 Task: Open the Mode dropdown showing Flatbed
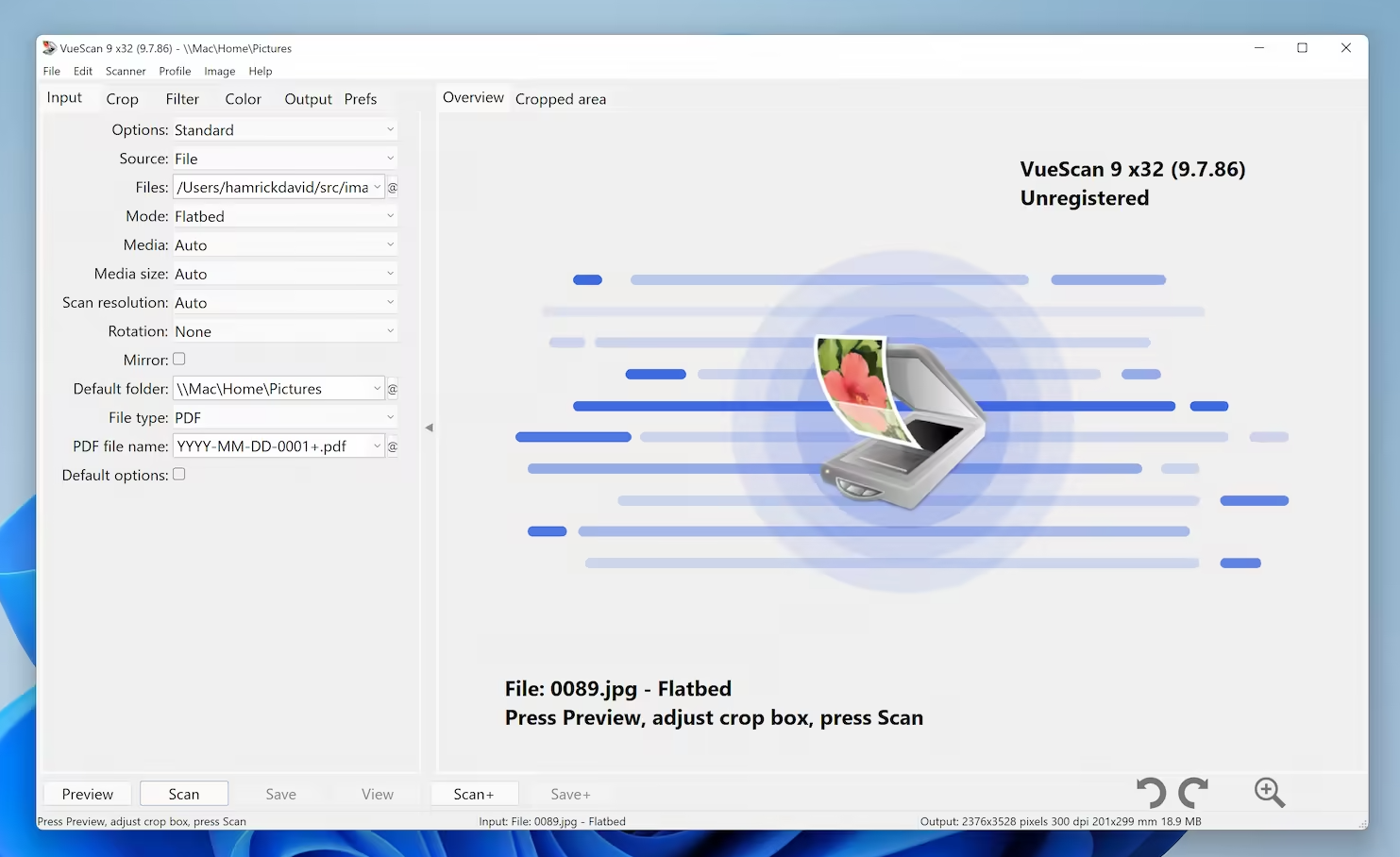coord(285,216)
